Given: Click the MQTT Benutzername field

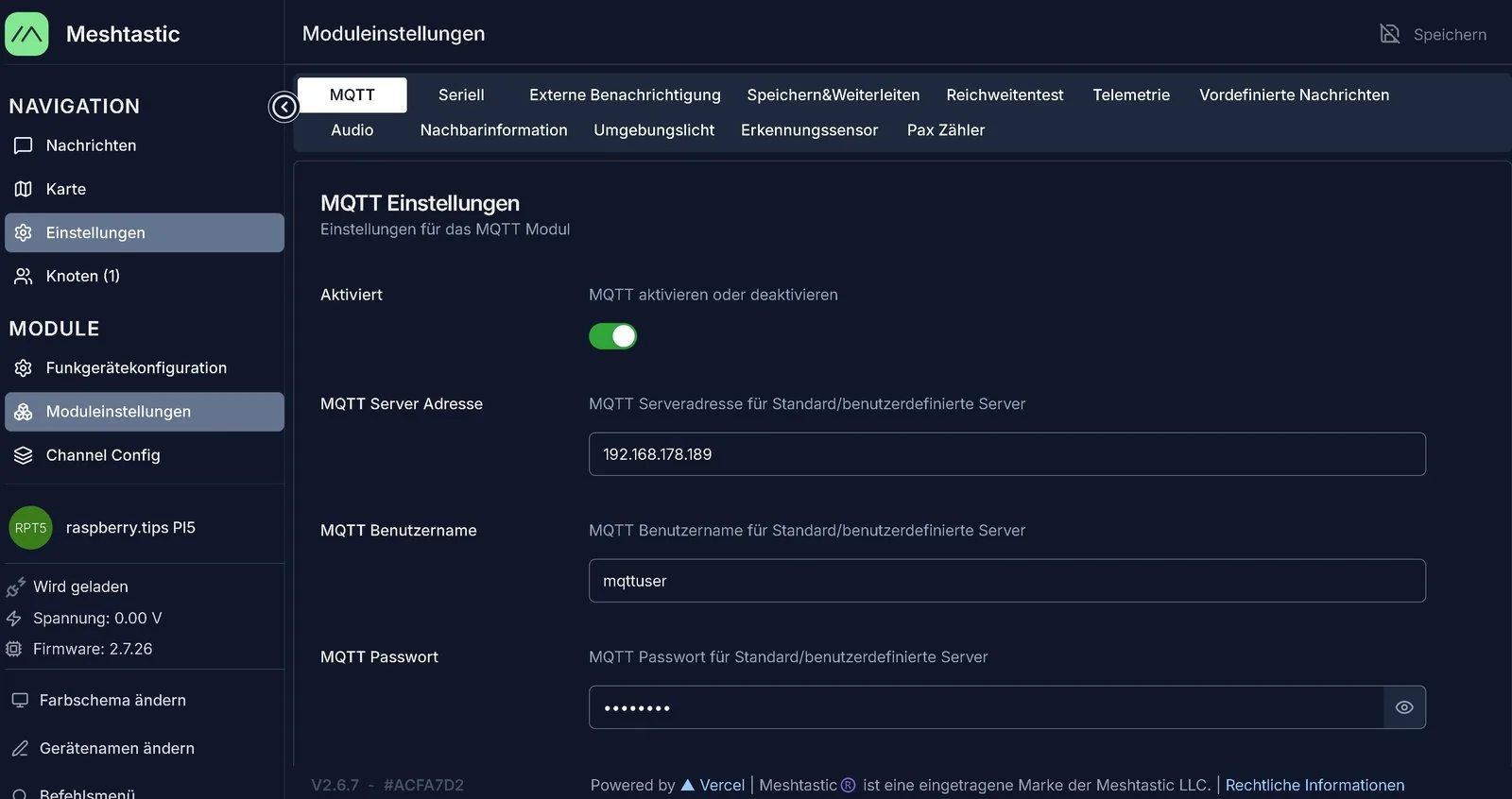Looking at the screenshot, I should tap(1007, 581).
